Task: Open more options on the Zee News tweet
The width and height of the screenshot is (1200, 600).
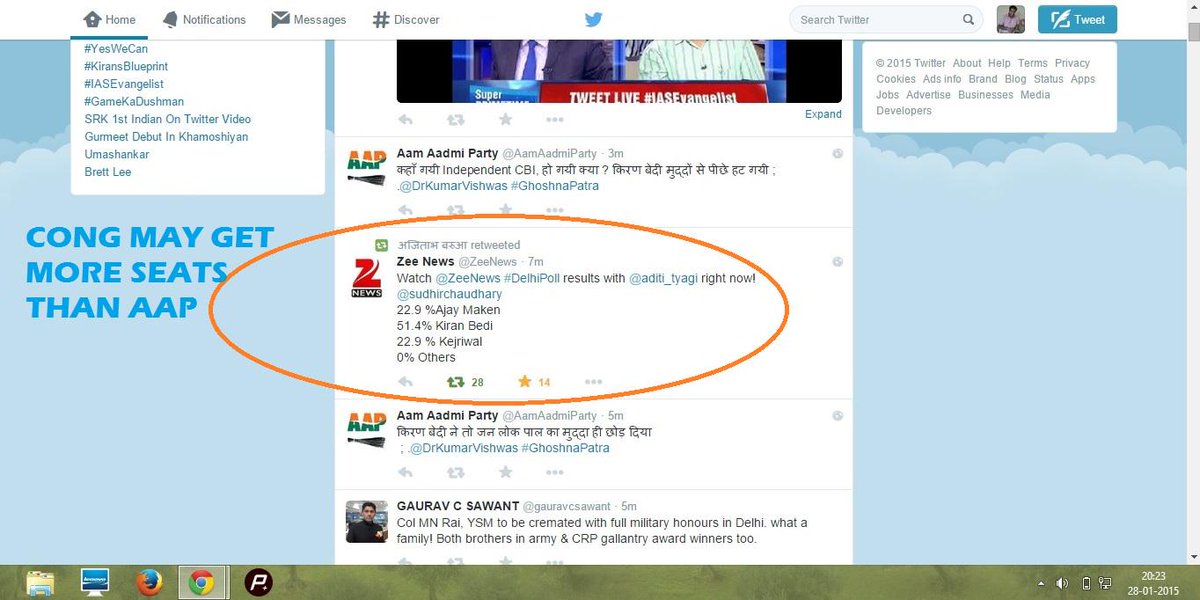Action: [593, 382]
